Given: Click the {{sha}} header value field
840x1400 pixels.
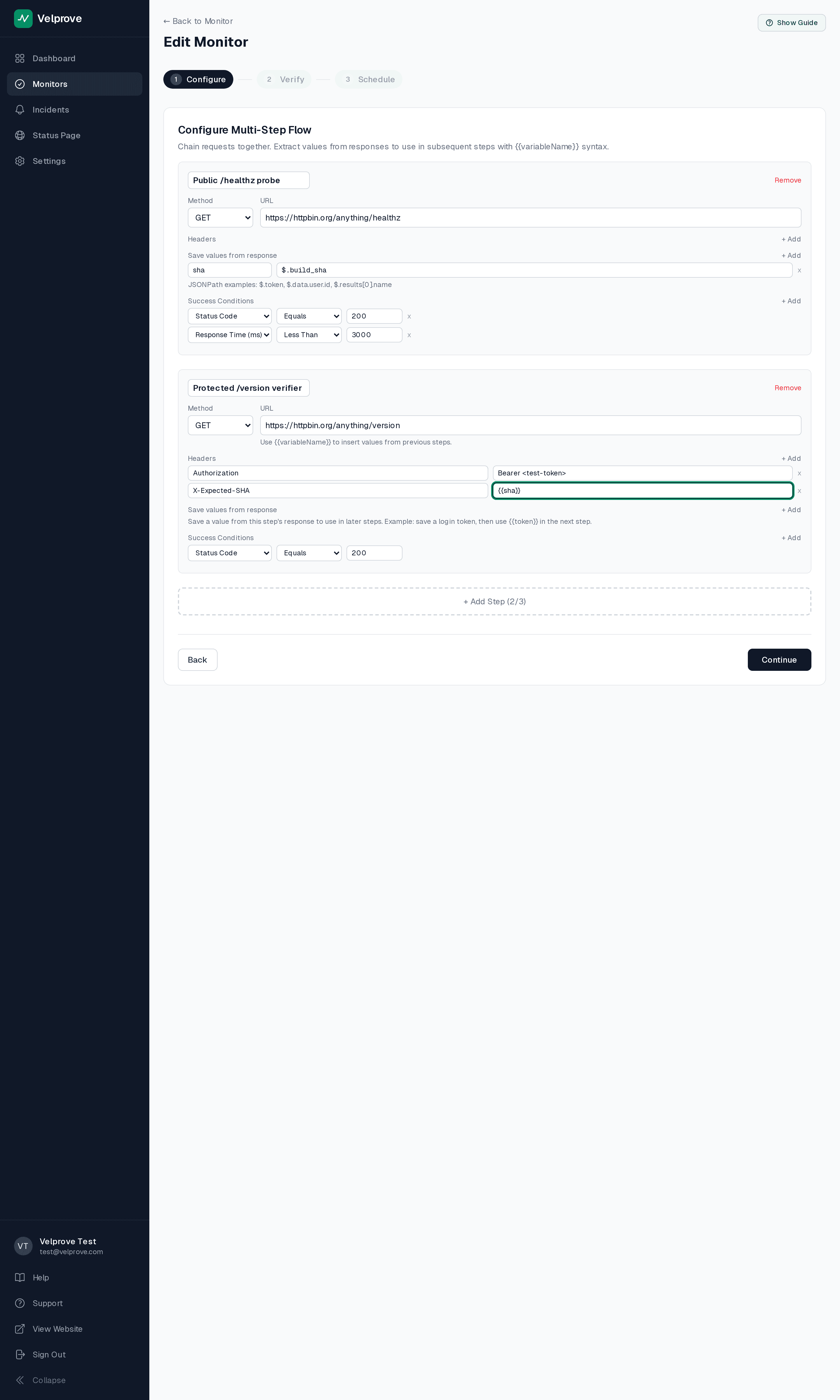Looking at the screenshot, I should 643,491.
